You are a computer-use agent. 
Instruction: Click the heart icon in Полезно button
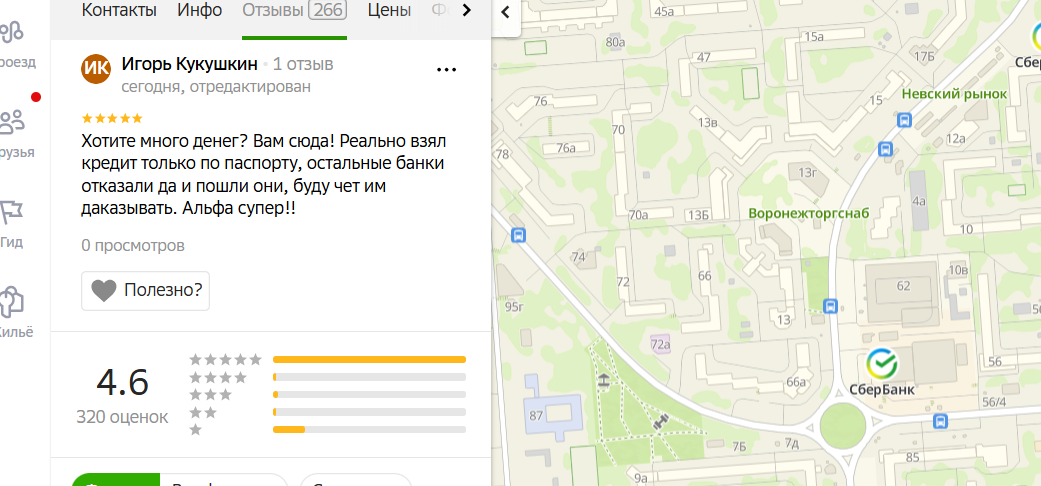click(104, 291)
